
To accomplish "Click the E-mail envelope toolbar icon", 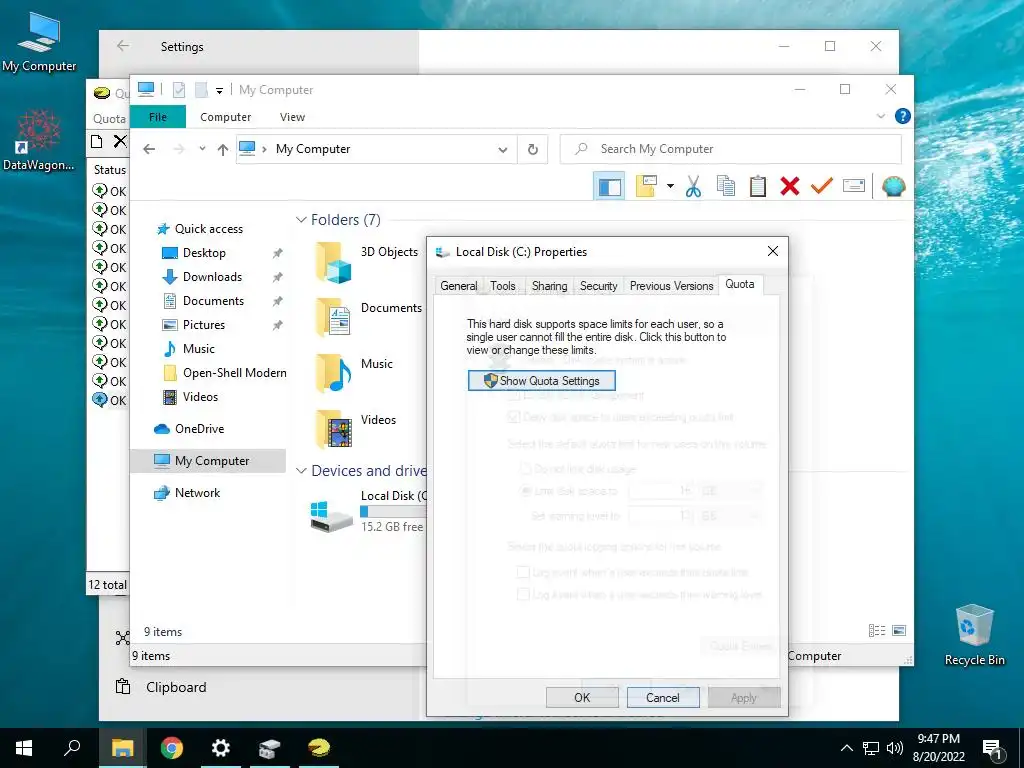I will point(854,186).
